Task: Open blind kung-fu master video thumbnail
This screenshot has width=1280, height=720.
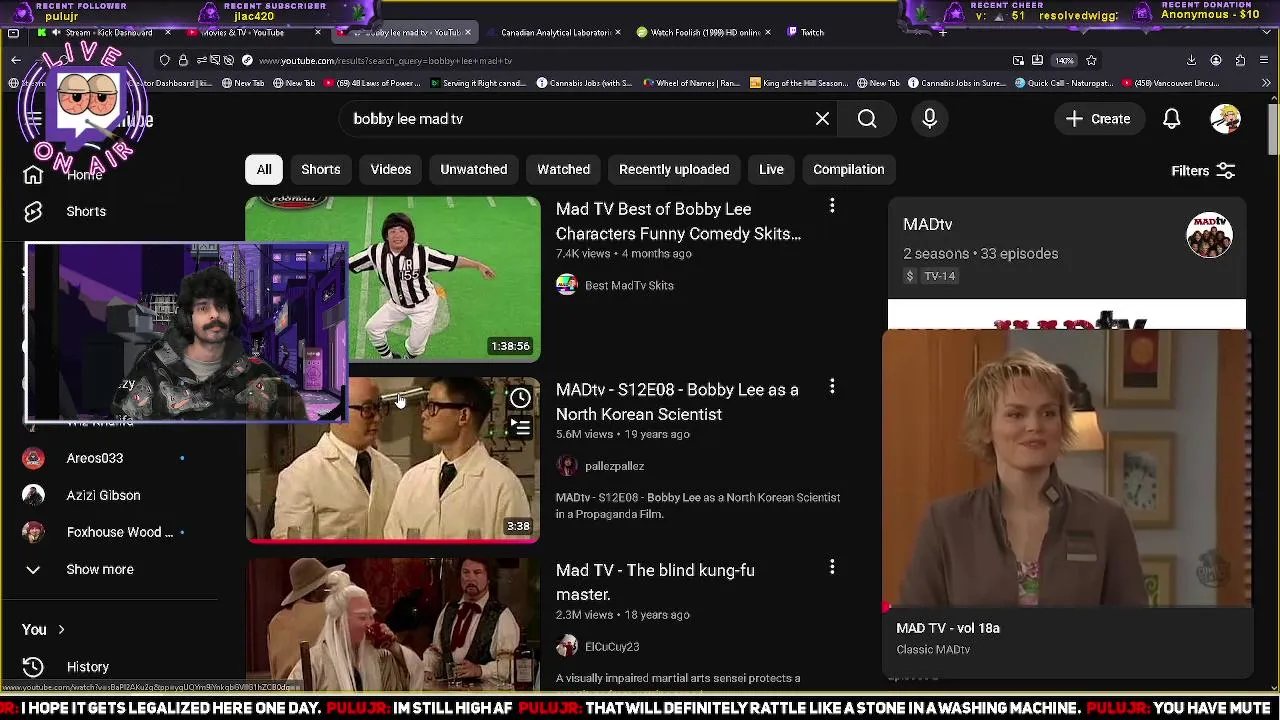Action: tap(393, 624)
